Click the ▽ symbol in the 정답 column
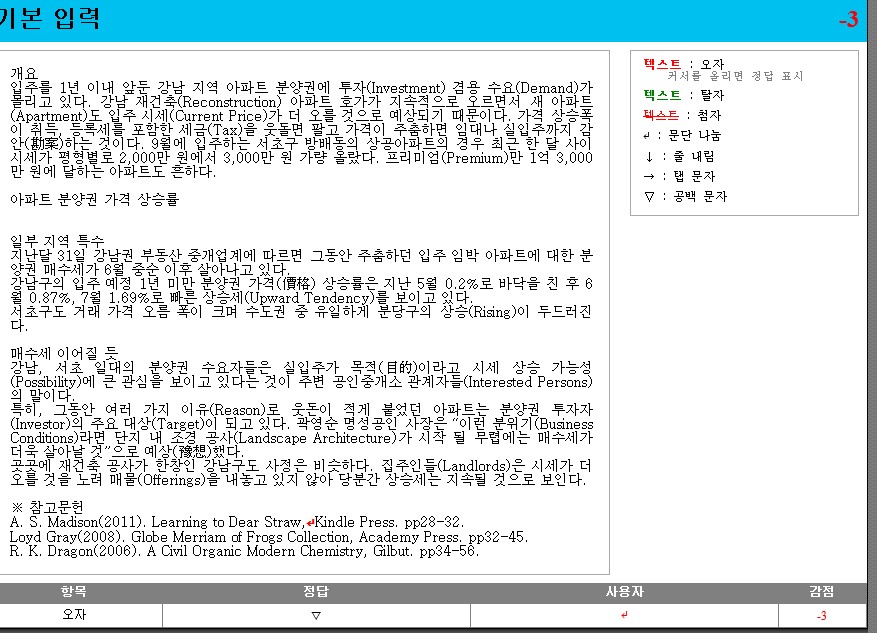This screenshot has height=633, width=877. [x=316, y=616]
